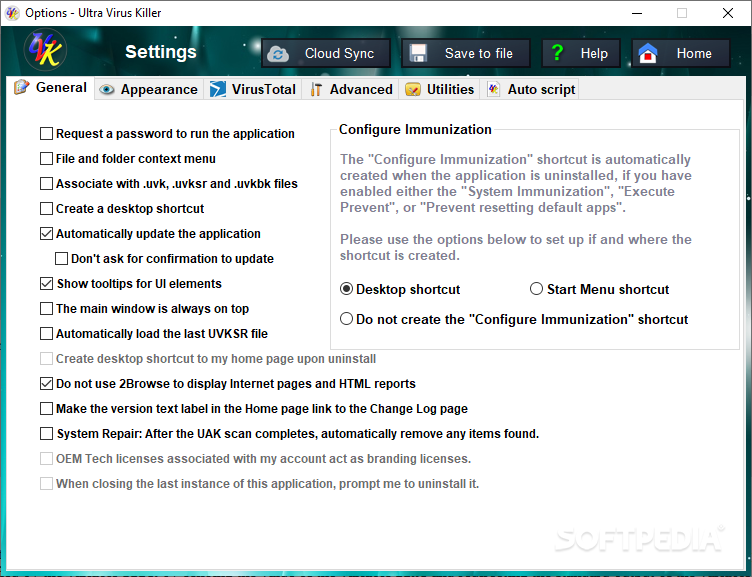Choose Save to file
This screenshot has width=752, height=577.
(x=466, y=53)
